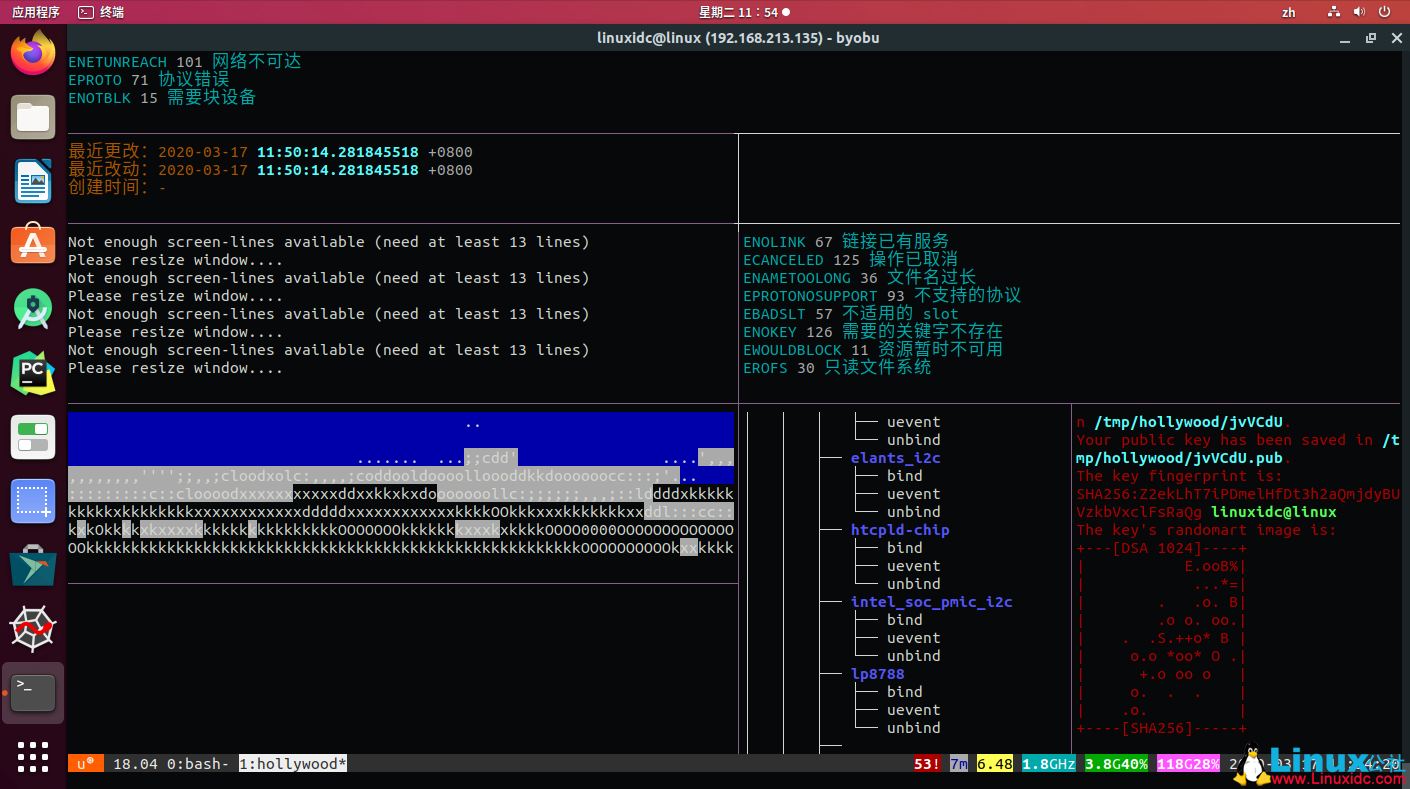Launch Android Studio from the dock
The height and width of the screenshot is (789, 1410).
pos(33,309)
